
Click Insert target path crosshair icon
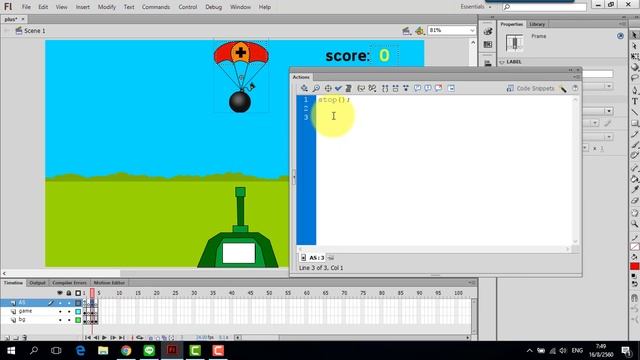(328, 88)
